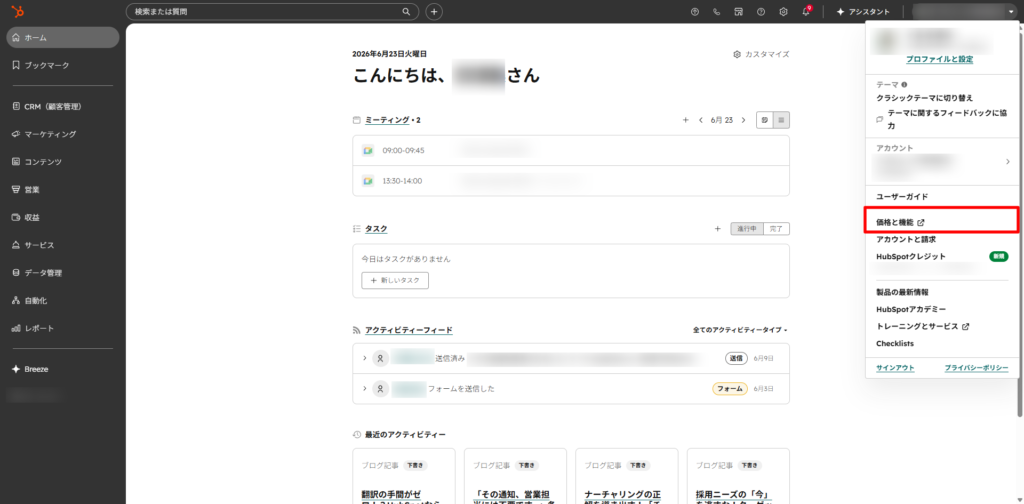Select the 完了 task filter
Screen dimensions: 1024x504
click(776, 228)
